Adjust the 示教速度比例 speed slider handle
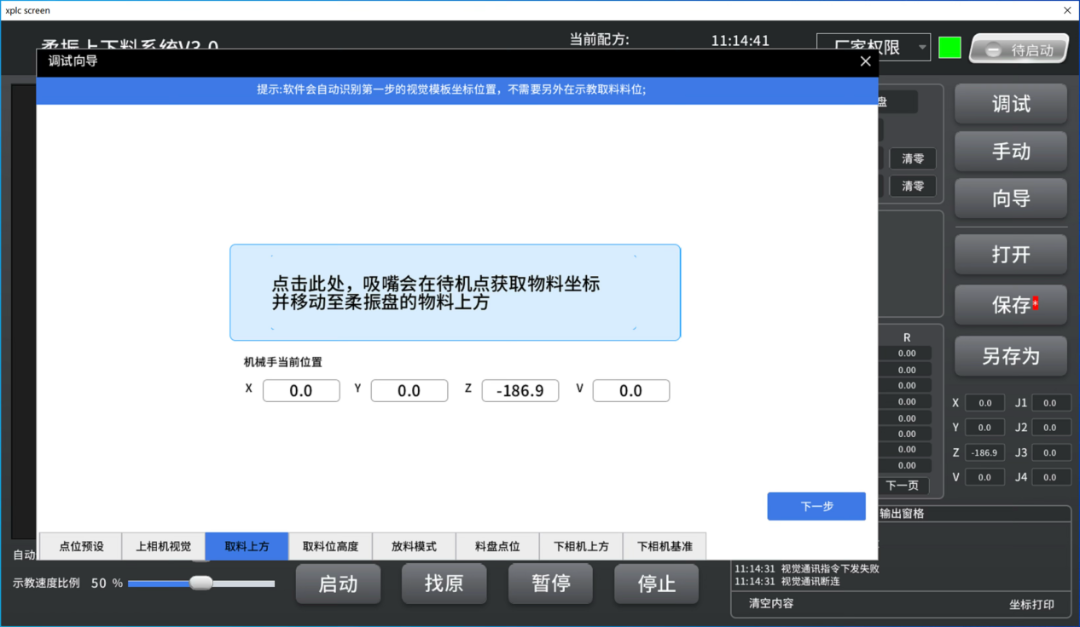 coord(201,583)
